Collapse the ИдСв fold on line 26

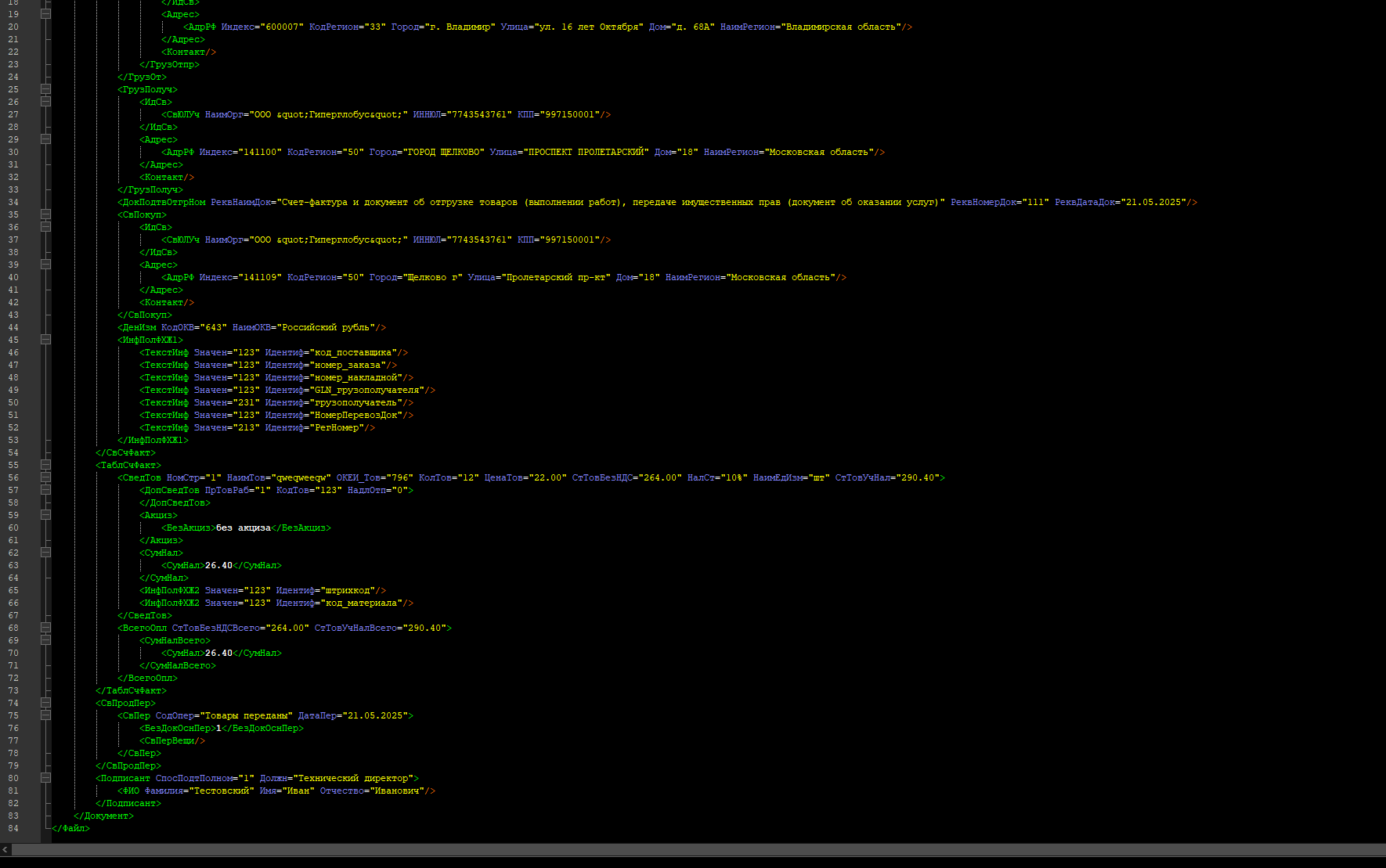tap(45, 102)
